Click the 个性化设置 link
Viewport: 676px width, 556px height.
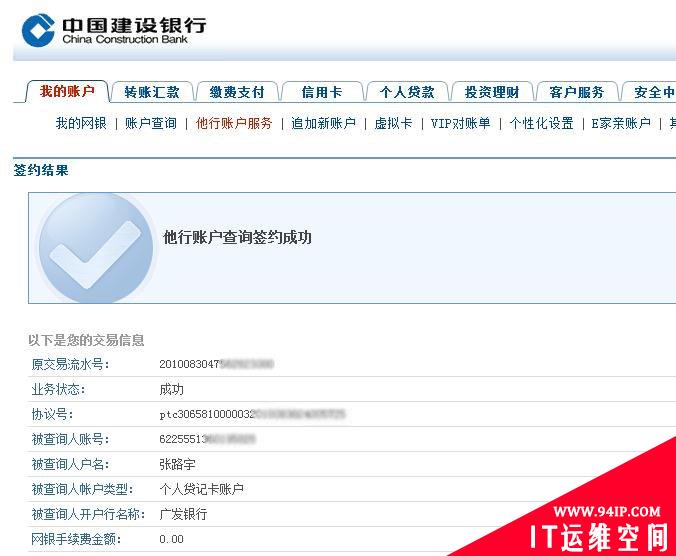541,123
